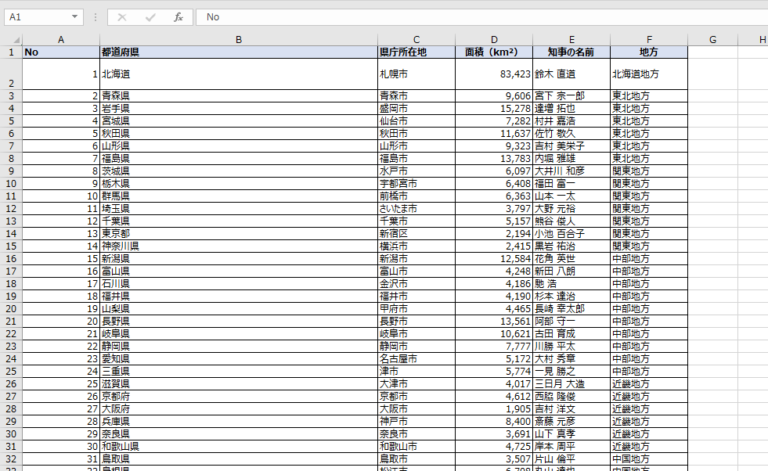Click the Enter checkmark icon in formula bar

coord(150,17)
